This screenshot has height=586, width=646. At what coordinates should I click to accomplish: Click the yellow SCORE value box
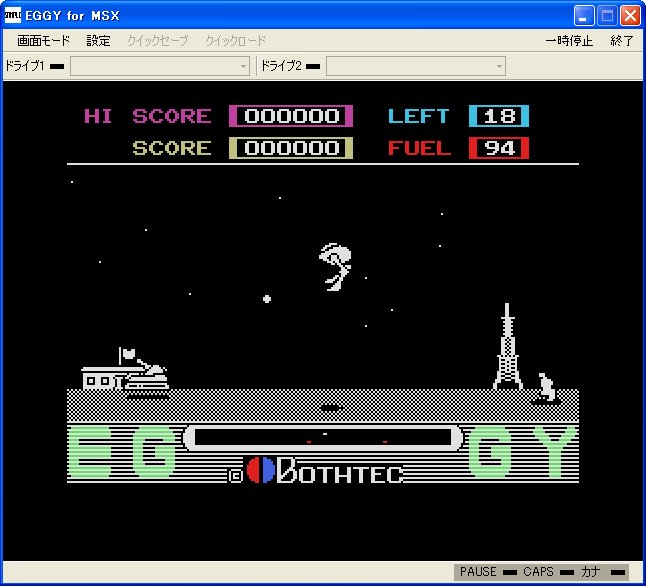click(x=291, y=148)
